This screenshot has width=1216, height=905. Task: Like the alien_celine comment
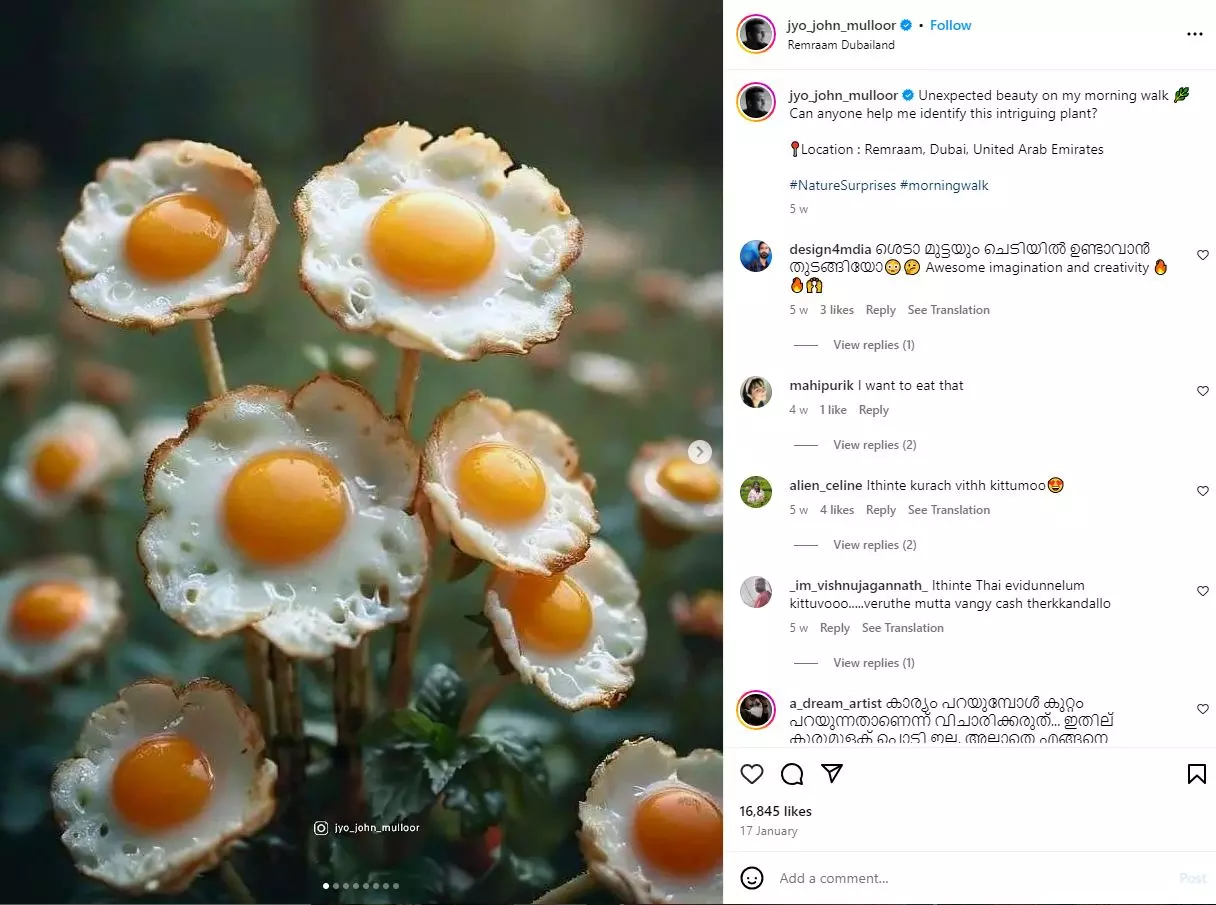coord(1203,491)
